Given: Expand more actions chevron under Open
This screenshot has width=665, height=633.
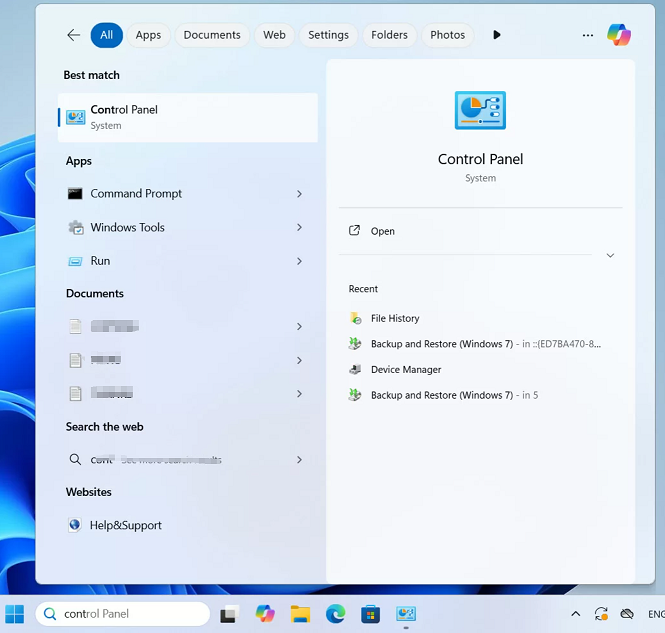Looking at the screenshot, I should tap(610, 256).
